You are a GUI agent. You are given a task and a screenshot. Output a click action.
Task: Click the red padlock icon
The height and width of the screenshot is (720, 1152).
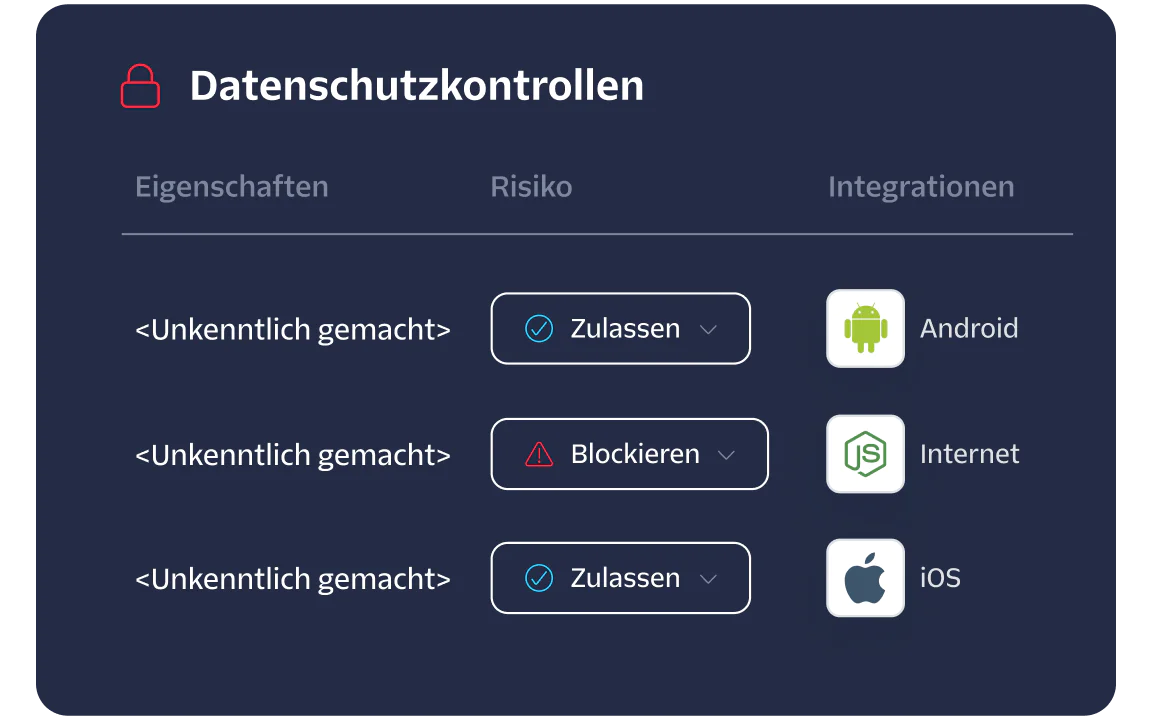pyautogui.click(x=140, y=86)
